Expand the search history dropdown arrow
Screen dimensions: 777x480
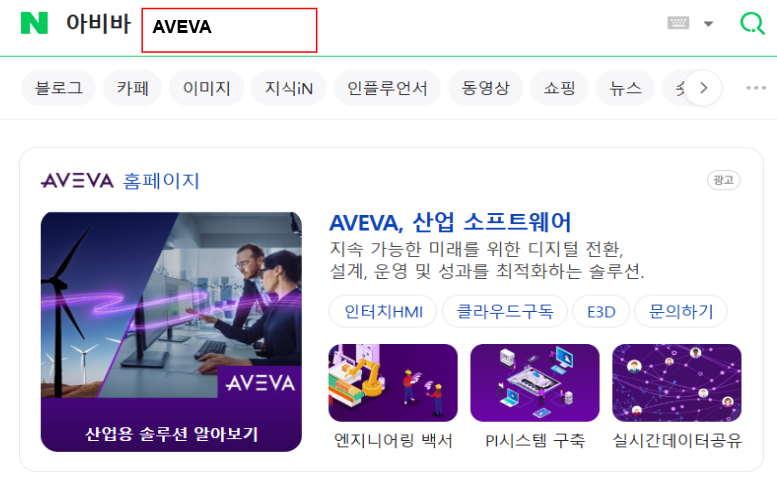pos(709,23)
